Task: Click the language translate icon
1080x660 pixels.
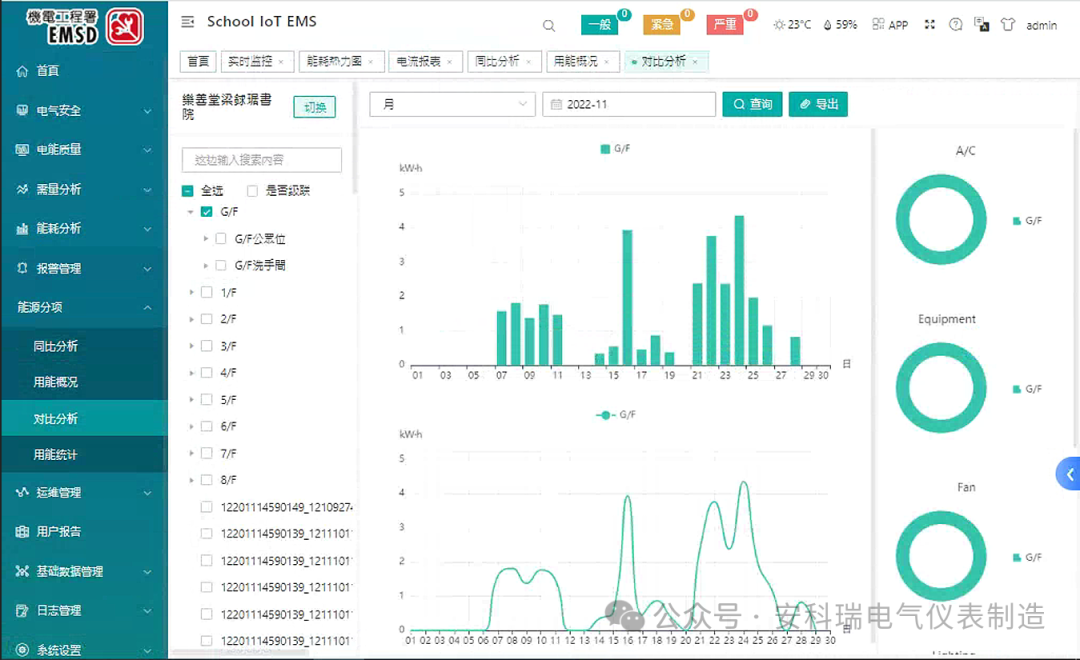Action: click(x=982, y=24)
